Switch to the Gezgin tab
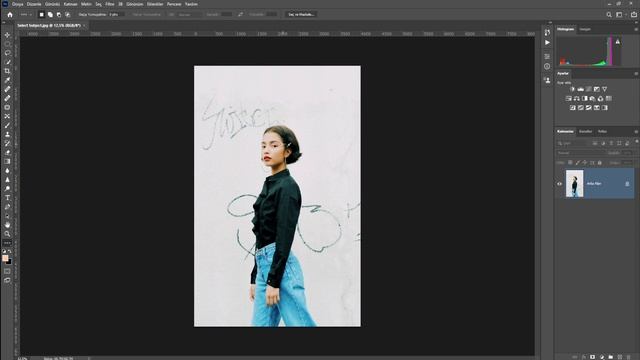Image resolution: width=640 pixels, height=360 pixels. [585, 29]
